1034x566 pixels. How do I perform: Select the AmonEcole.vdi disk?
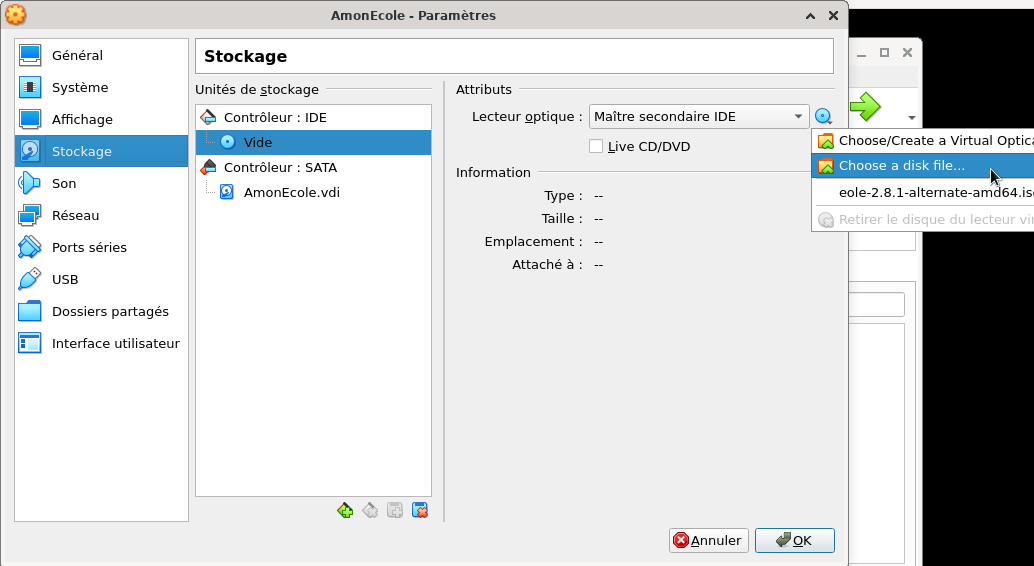tap(313, 193)
